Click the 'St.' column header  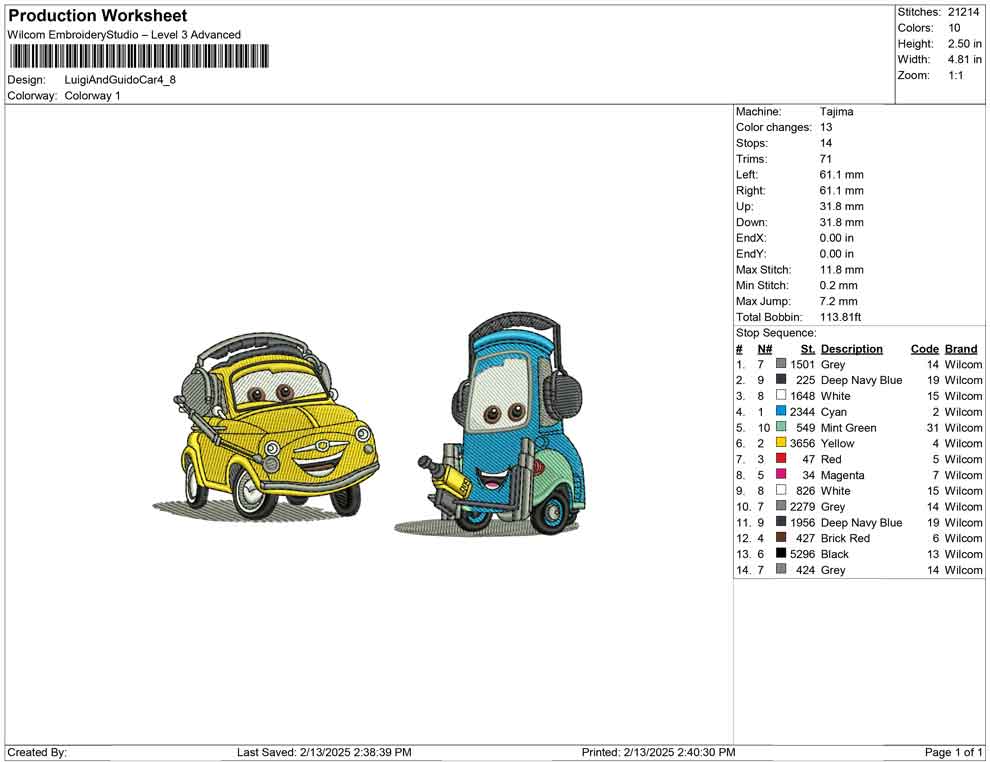pyautogui.click(x=808, y=348)
